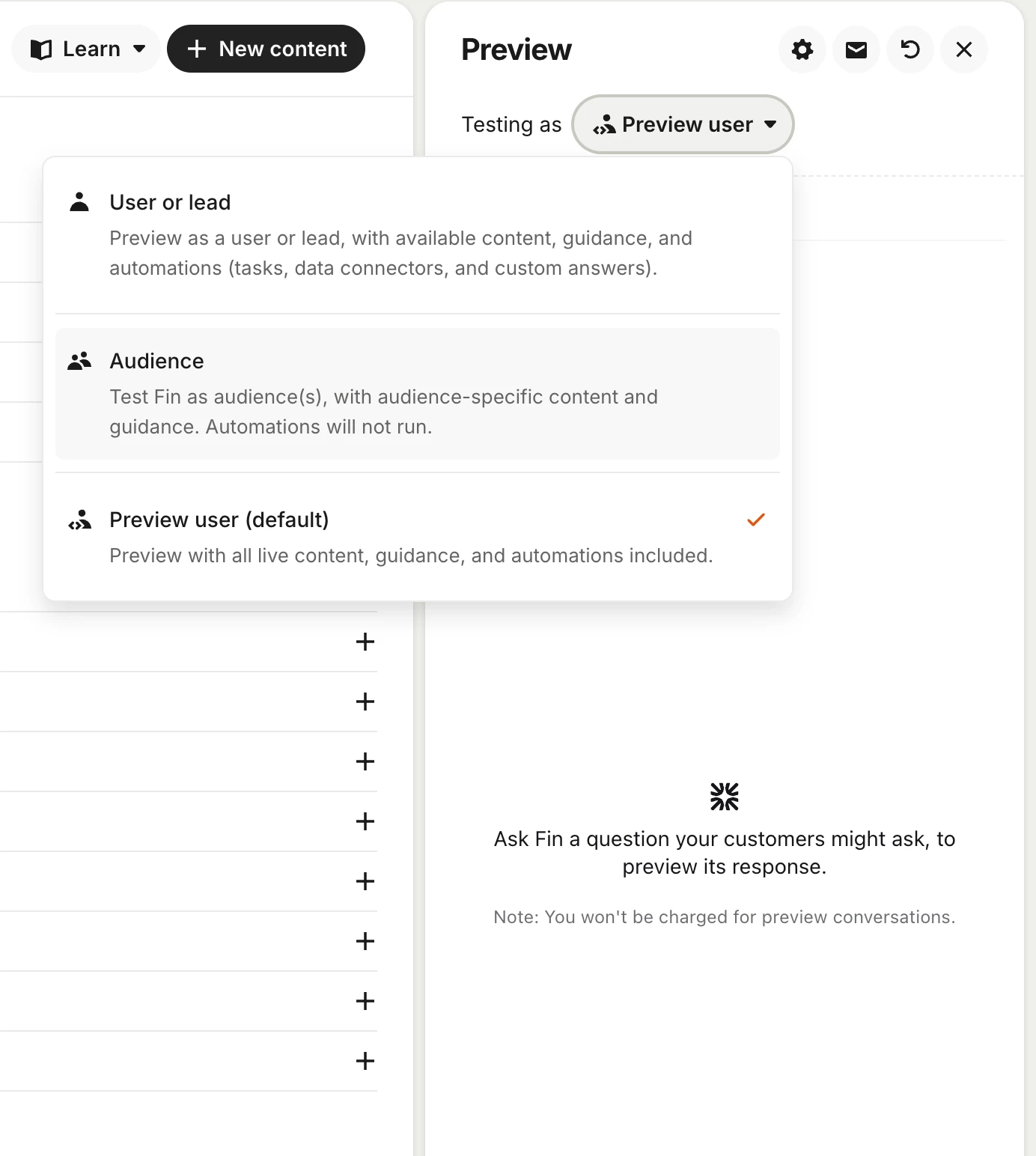
Task: Open the Preview user testing dropdown
Action: (683, 124)
